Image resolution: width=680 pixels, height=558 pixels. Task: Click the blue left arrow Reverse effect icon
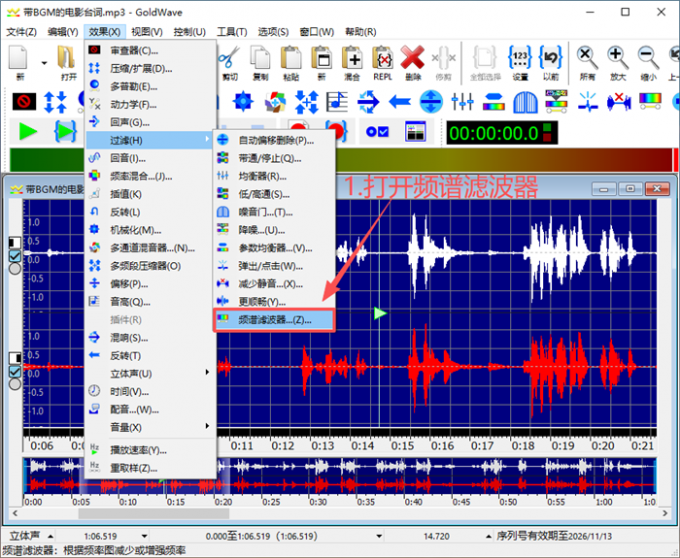click(400, 102)
